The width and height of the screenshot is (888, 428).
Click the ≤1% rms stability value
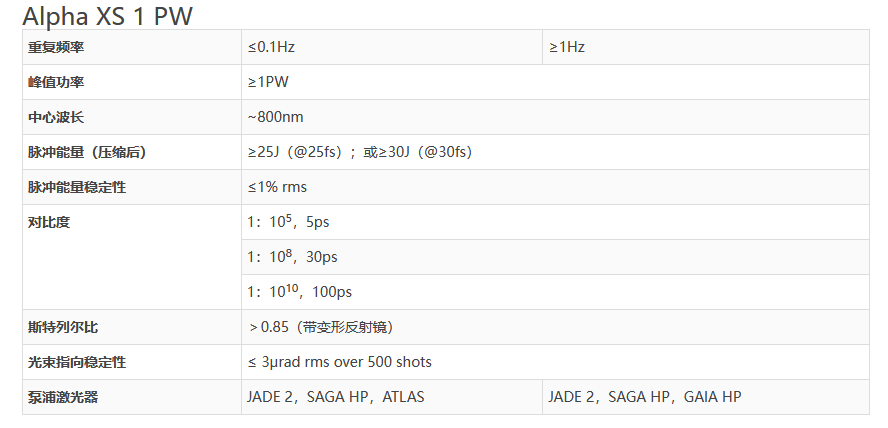coord(277,187)
